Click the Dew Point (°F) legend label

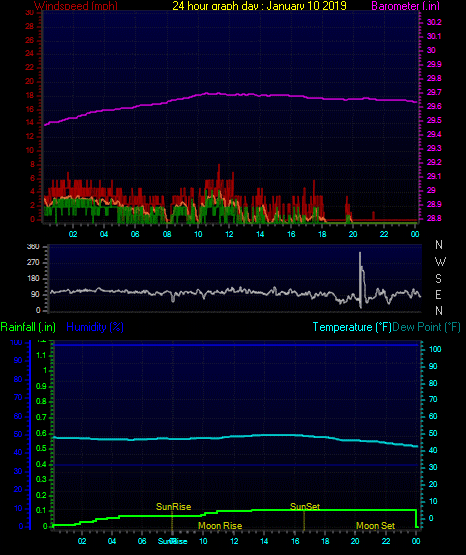[426, 327]
